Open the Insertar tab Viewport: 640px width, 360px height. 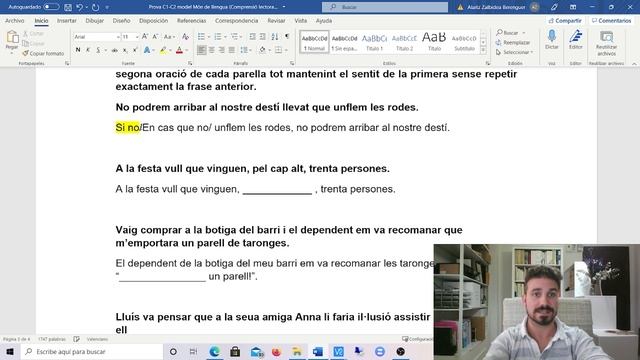coord(67,20)
